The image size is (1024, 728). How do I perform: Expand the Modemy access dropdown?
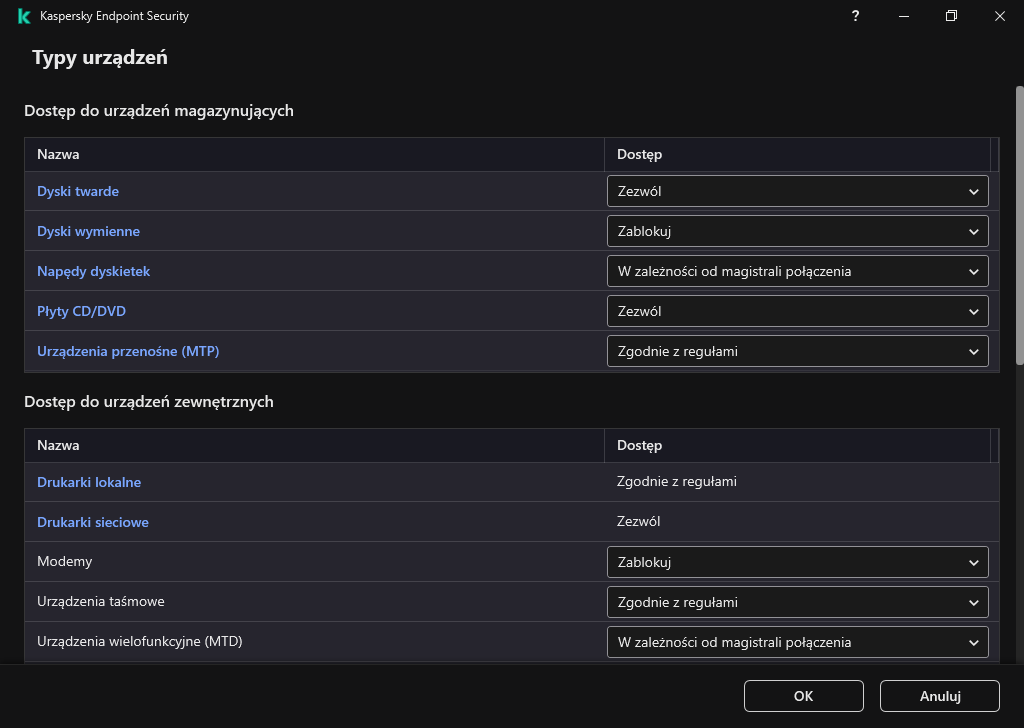[x=797, y=562]
